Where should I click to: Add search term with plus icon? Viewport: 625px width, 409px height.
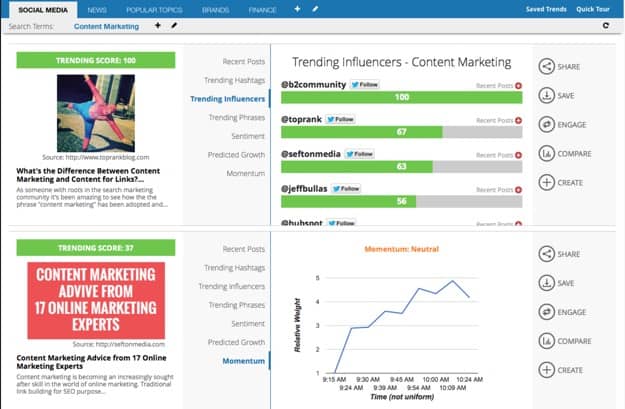(157, 25)
